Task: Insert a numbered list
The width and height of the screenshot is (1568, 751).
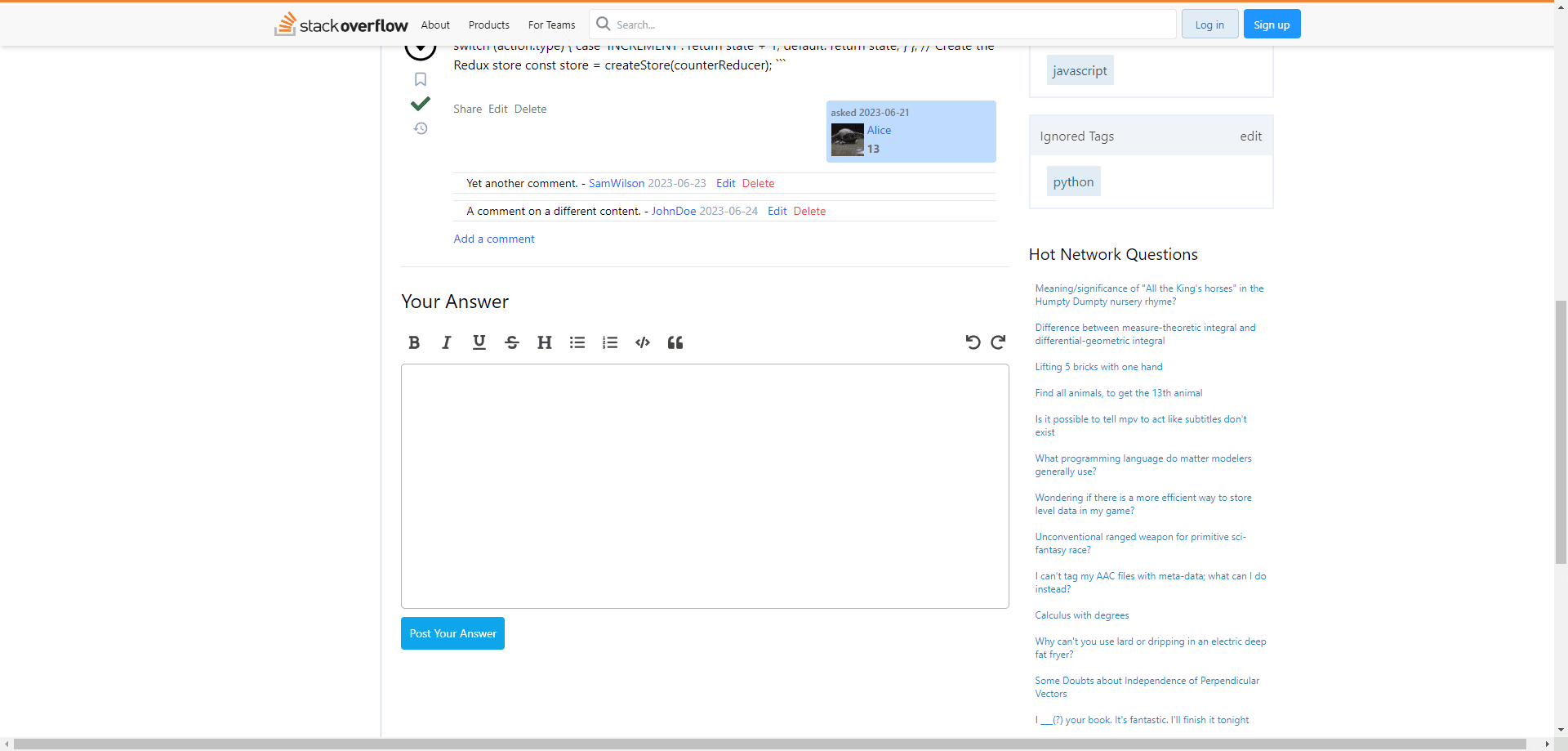Action: [x=610, y=342]
